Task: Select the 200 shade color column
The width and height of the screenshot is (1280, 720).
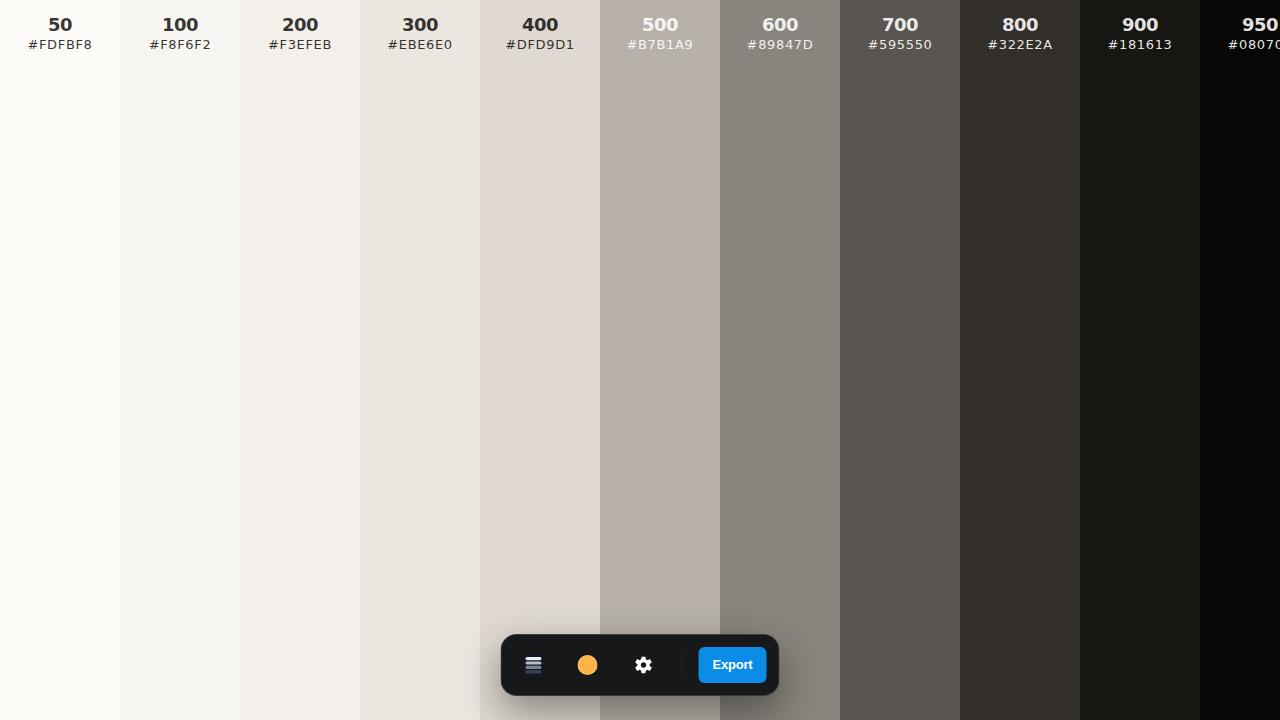Action: point(300,360)
